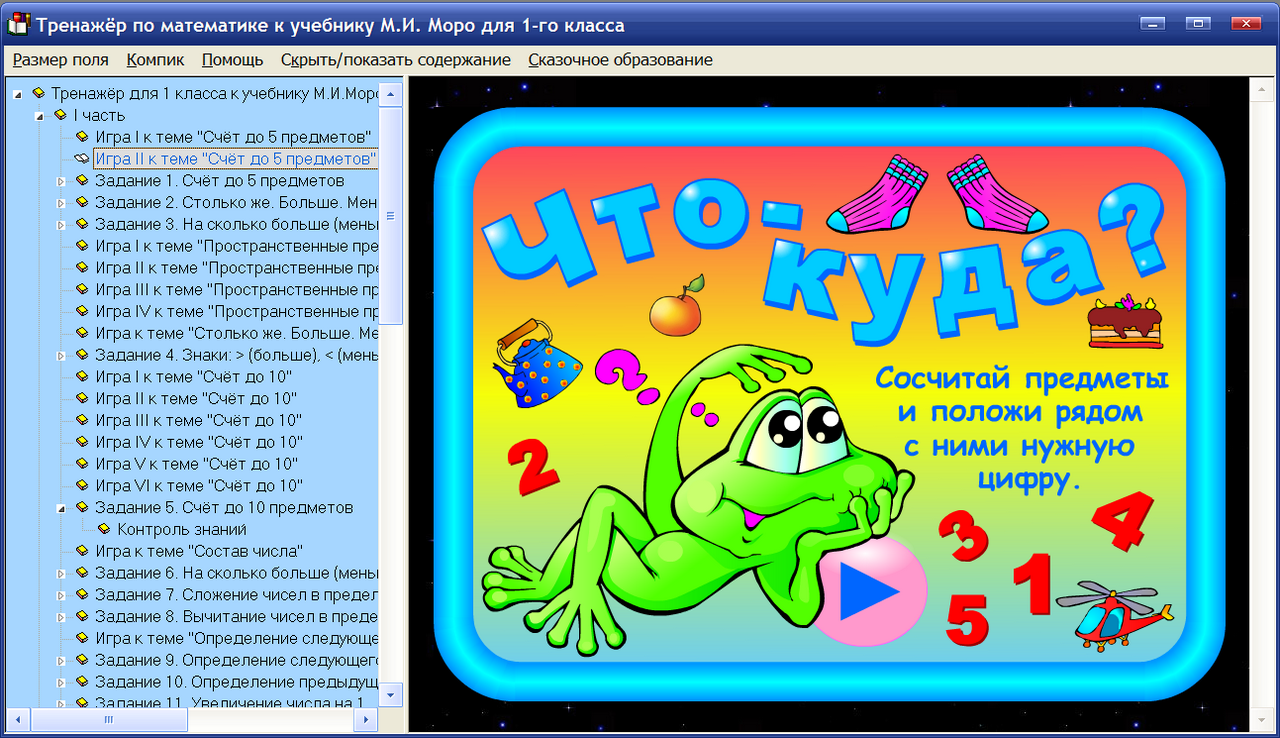
Task: Click open-book icon of Игра II "Счёт до 5 предметов"
Action: pyautogui.click(x=82, y=159)
